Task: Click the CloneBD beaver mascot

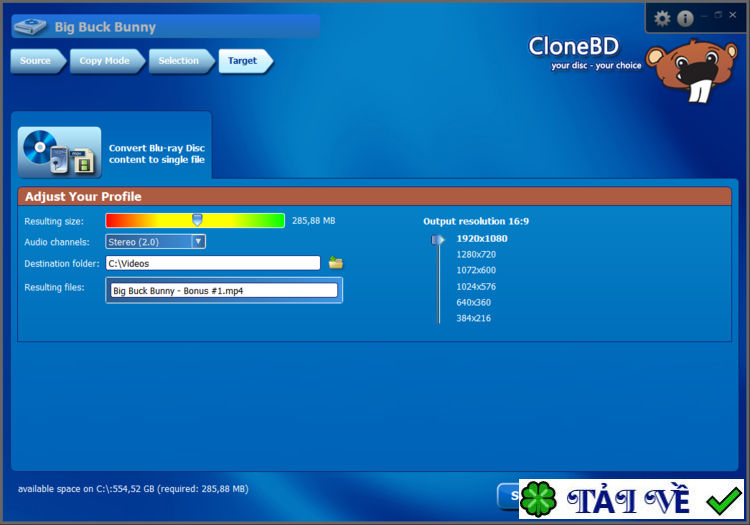Action: point(692,70)
